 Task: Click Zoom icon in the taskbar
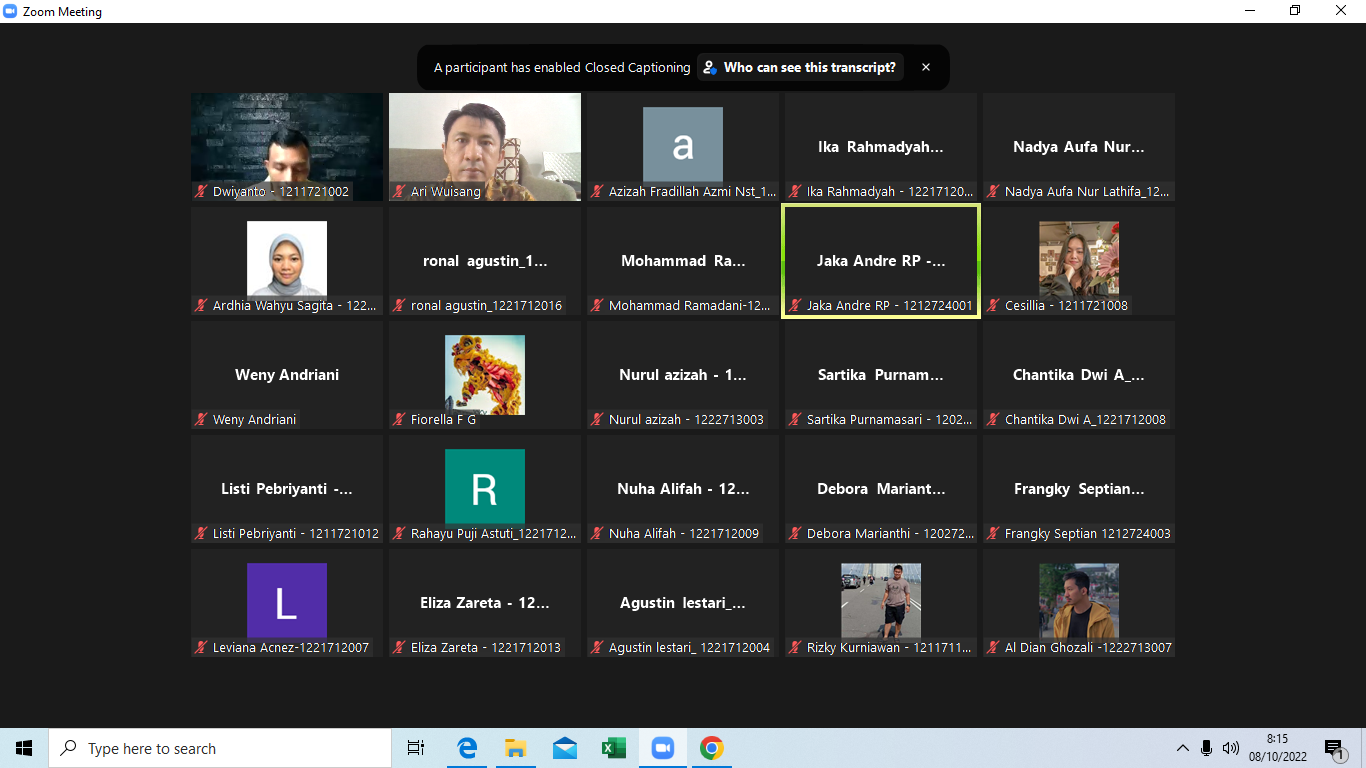[662, 748]
